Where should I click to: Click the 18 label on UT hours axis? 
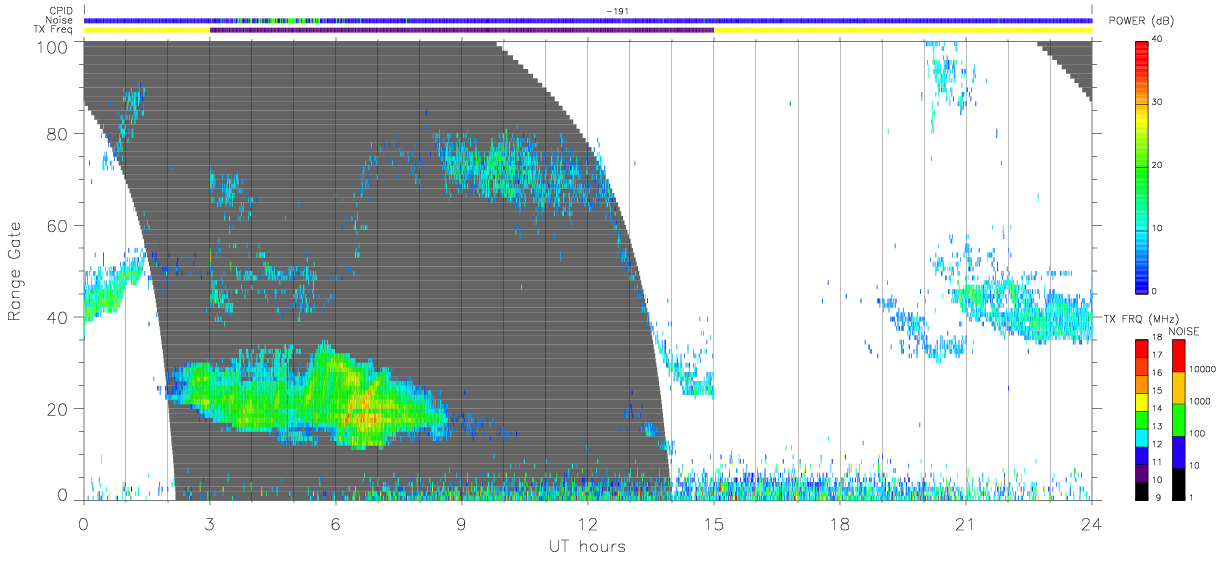(x=840, y=522)
